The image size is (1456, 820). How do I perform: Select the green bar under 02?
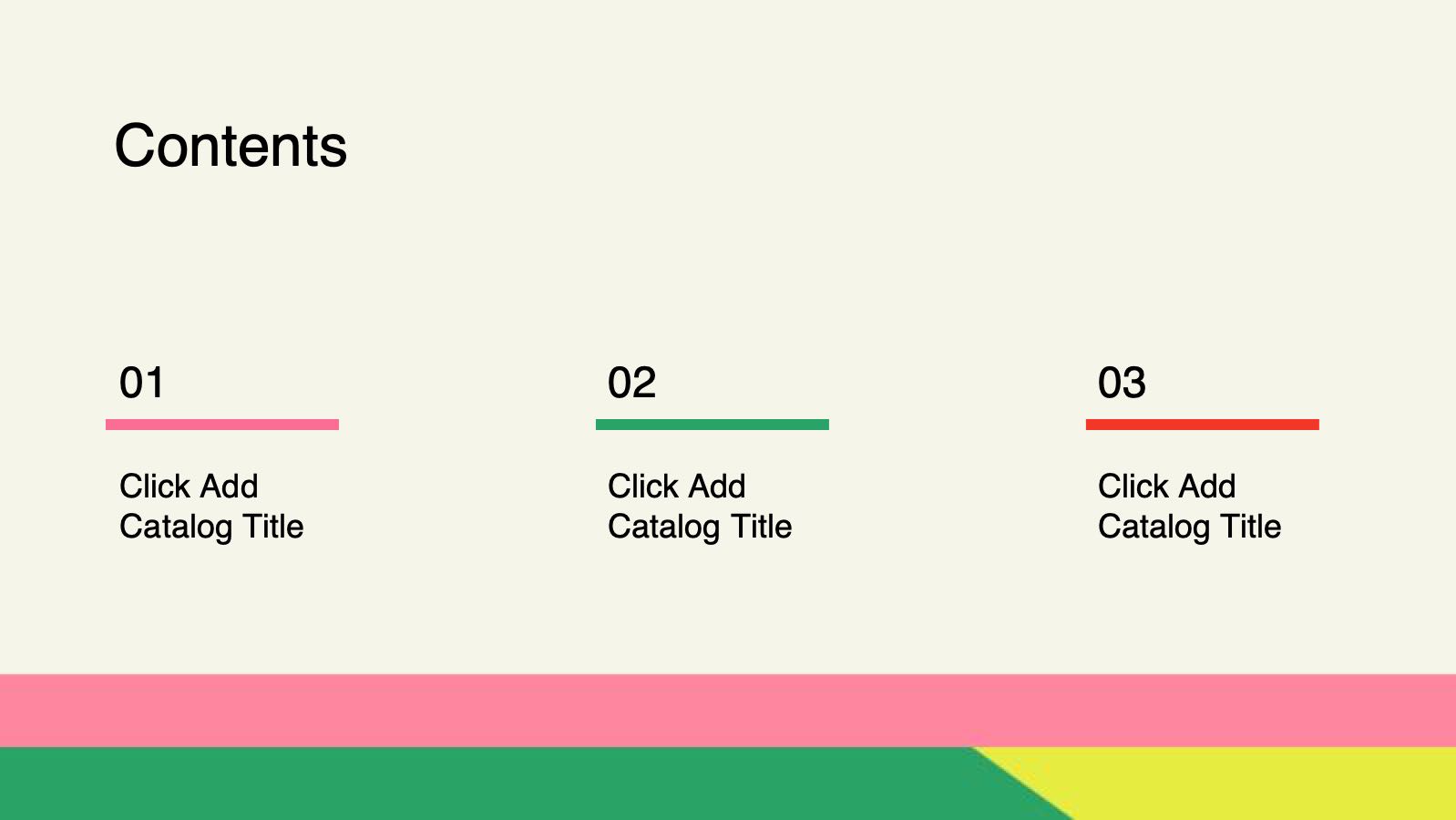[713, 425]
